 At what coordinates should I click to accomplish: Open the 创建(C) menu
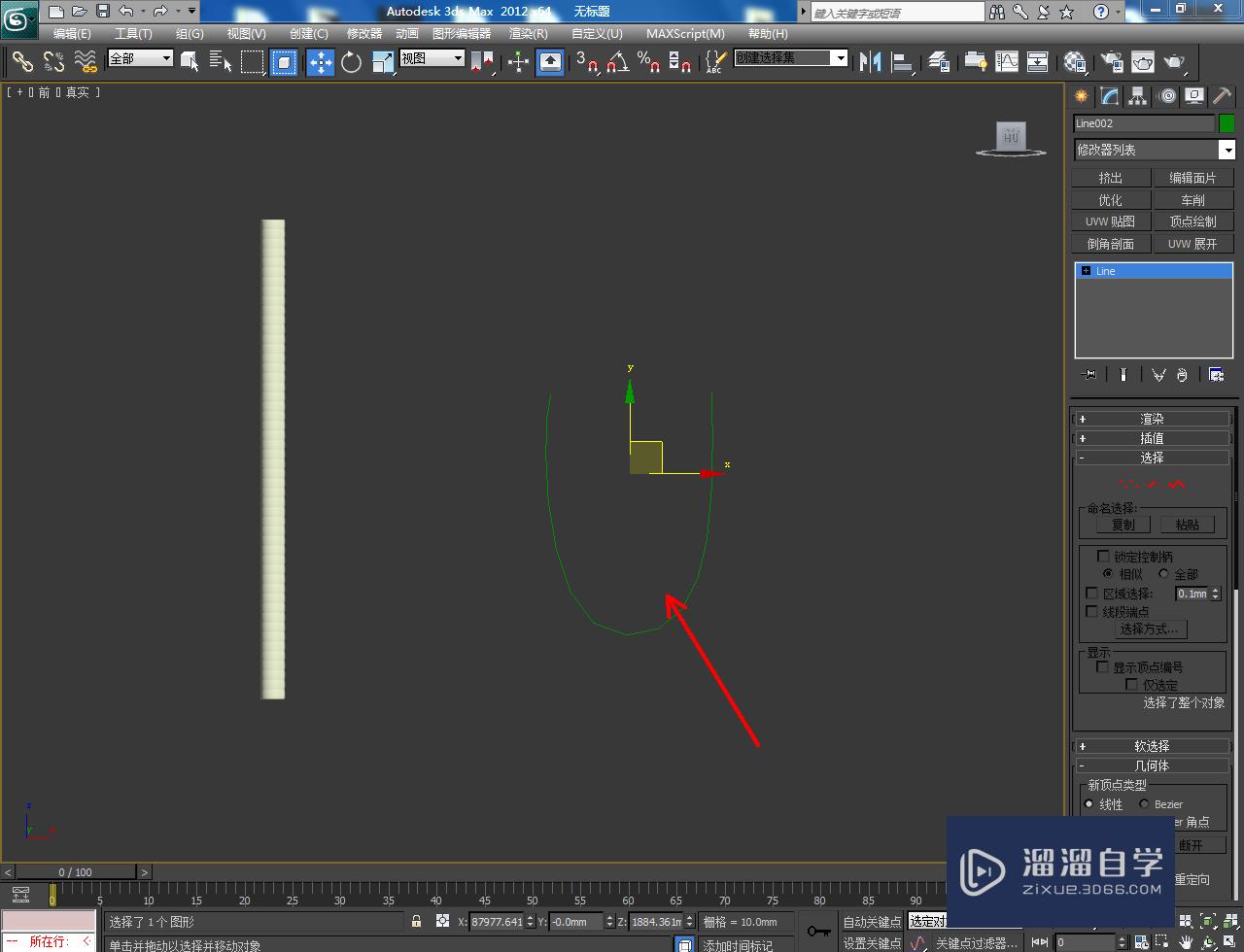click(309, 34)
